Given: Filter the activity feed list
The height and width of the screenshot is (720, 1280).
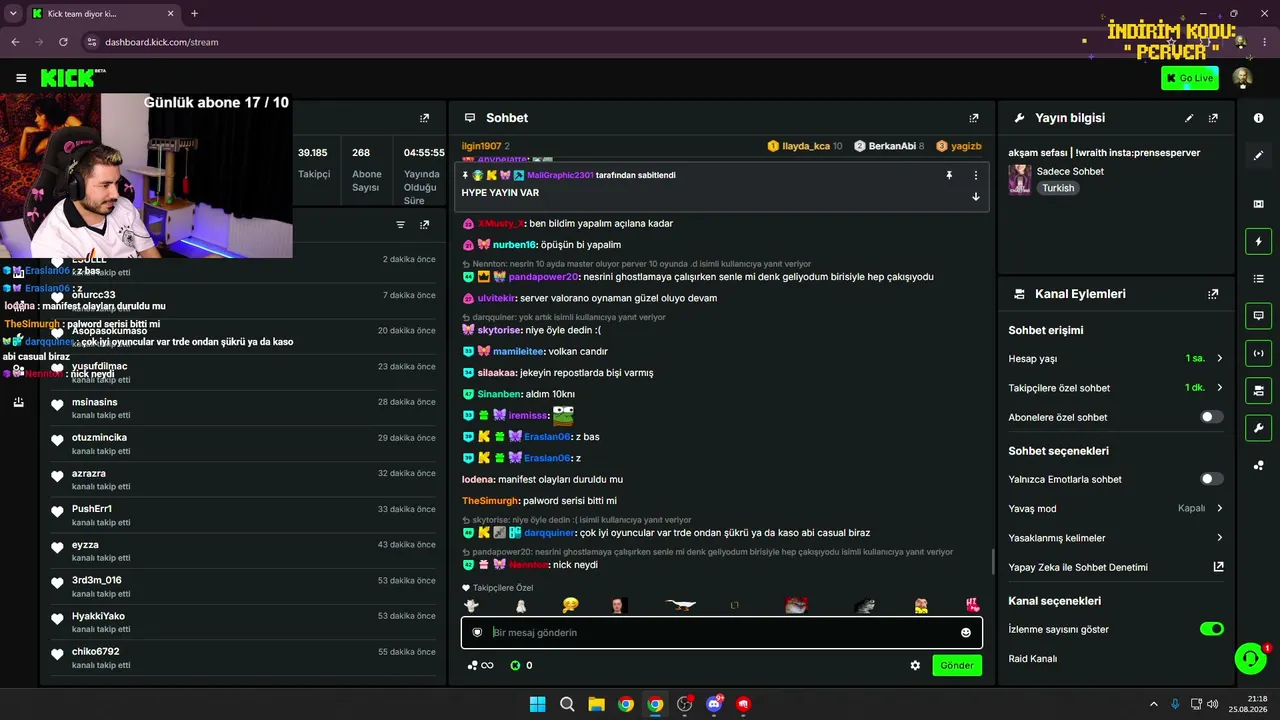Looking at the screenshot, I should coord(400,225).
